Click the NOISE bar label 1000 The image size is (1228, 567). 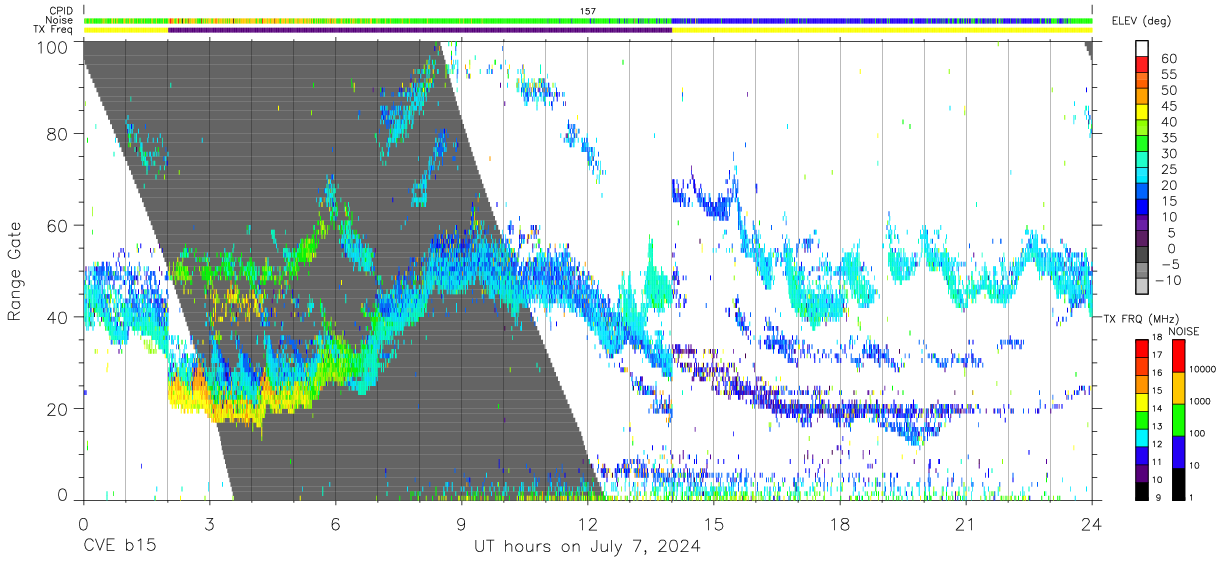(x=1202, y=401)
